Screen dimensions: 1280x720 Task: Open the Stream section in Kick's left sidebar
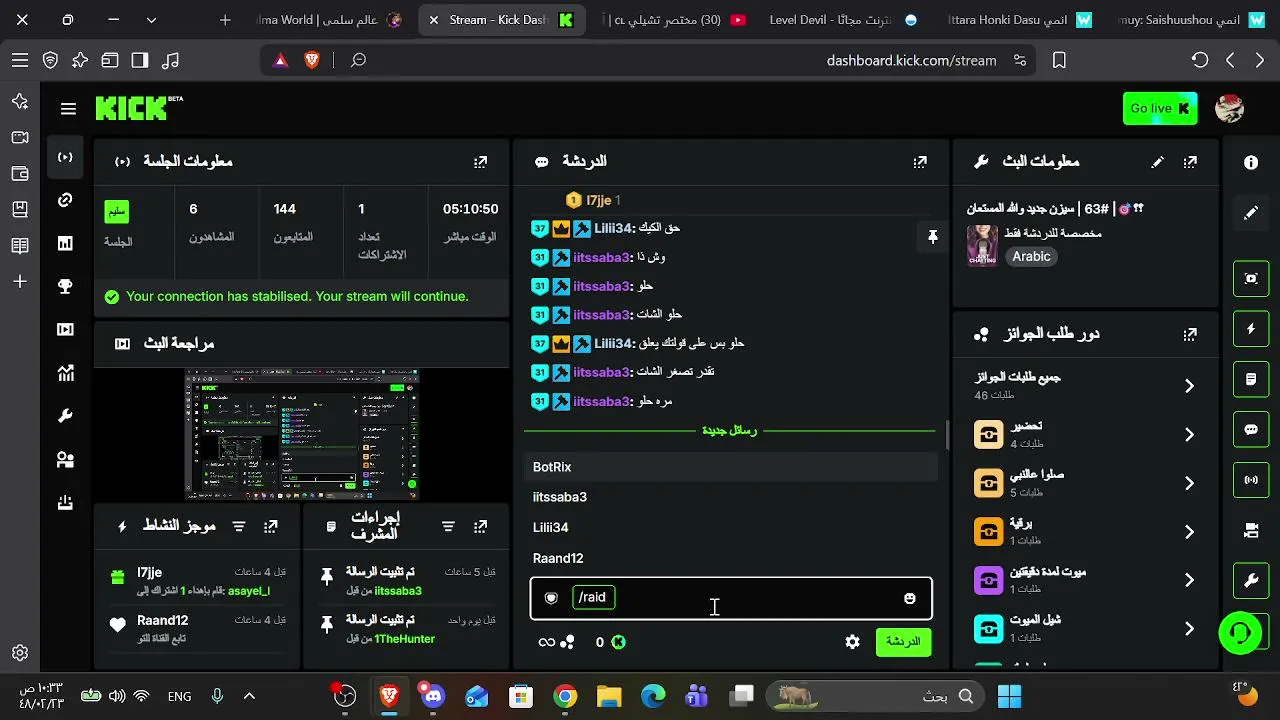click(66, 157)
